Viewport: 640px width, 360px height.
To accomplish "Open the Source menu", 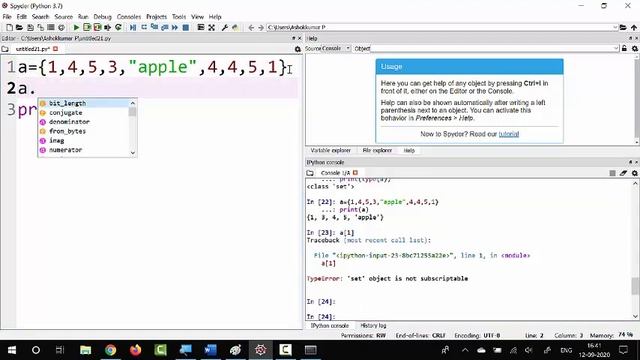I will pos(64,17).
